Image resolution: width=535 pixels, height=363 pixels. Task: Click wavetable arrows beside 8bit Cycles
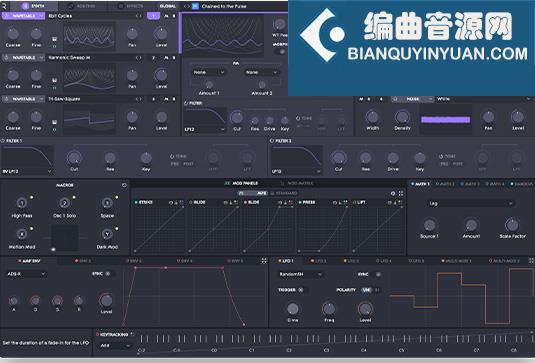coord(139,16)
